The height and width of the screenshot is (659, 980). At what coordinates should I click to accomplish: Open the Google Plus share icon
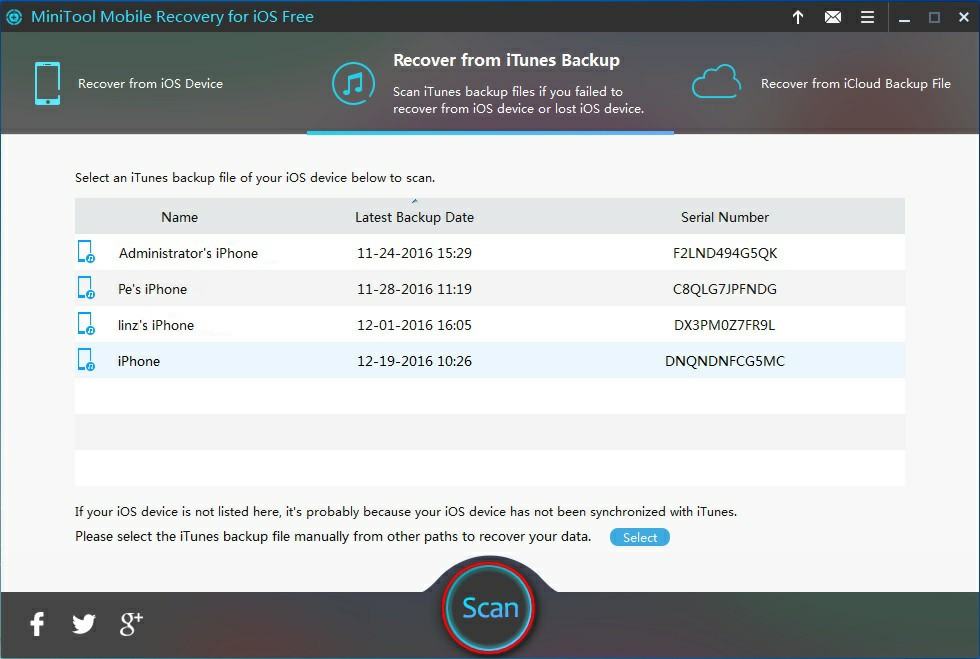(131, 624)
